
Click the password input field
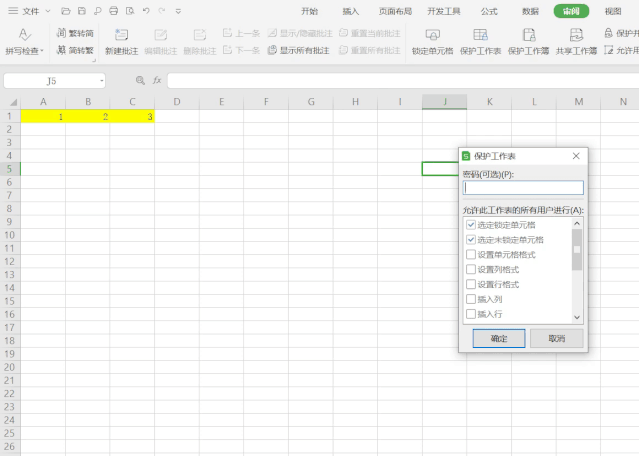[523, 187]
